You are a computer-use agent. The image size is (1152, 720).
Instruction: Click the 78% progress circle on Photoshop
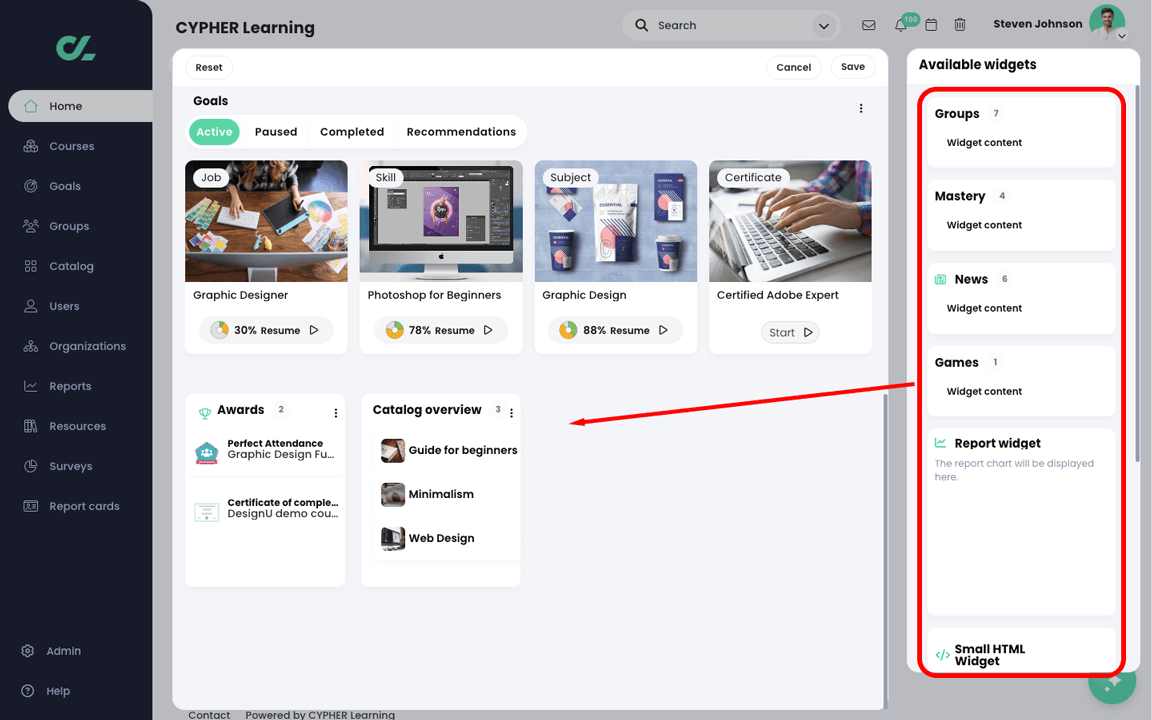393,329
